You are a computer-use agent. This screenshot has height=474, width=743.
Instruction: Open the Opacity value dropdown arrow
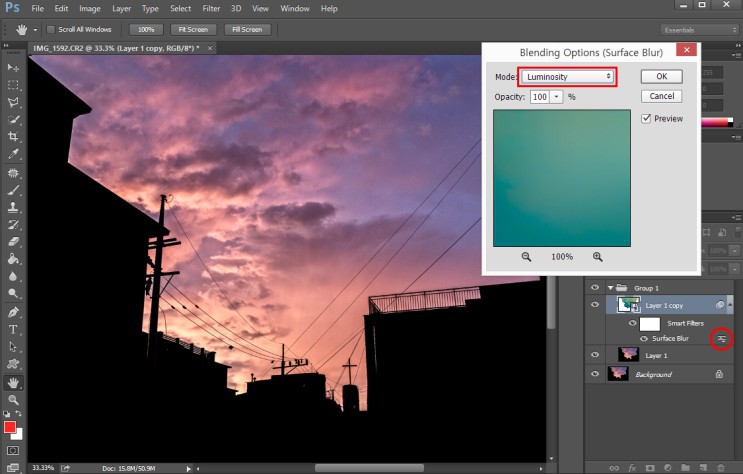556,97
